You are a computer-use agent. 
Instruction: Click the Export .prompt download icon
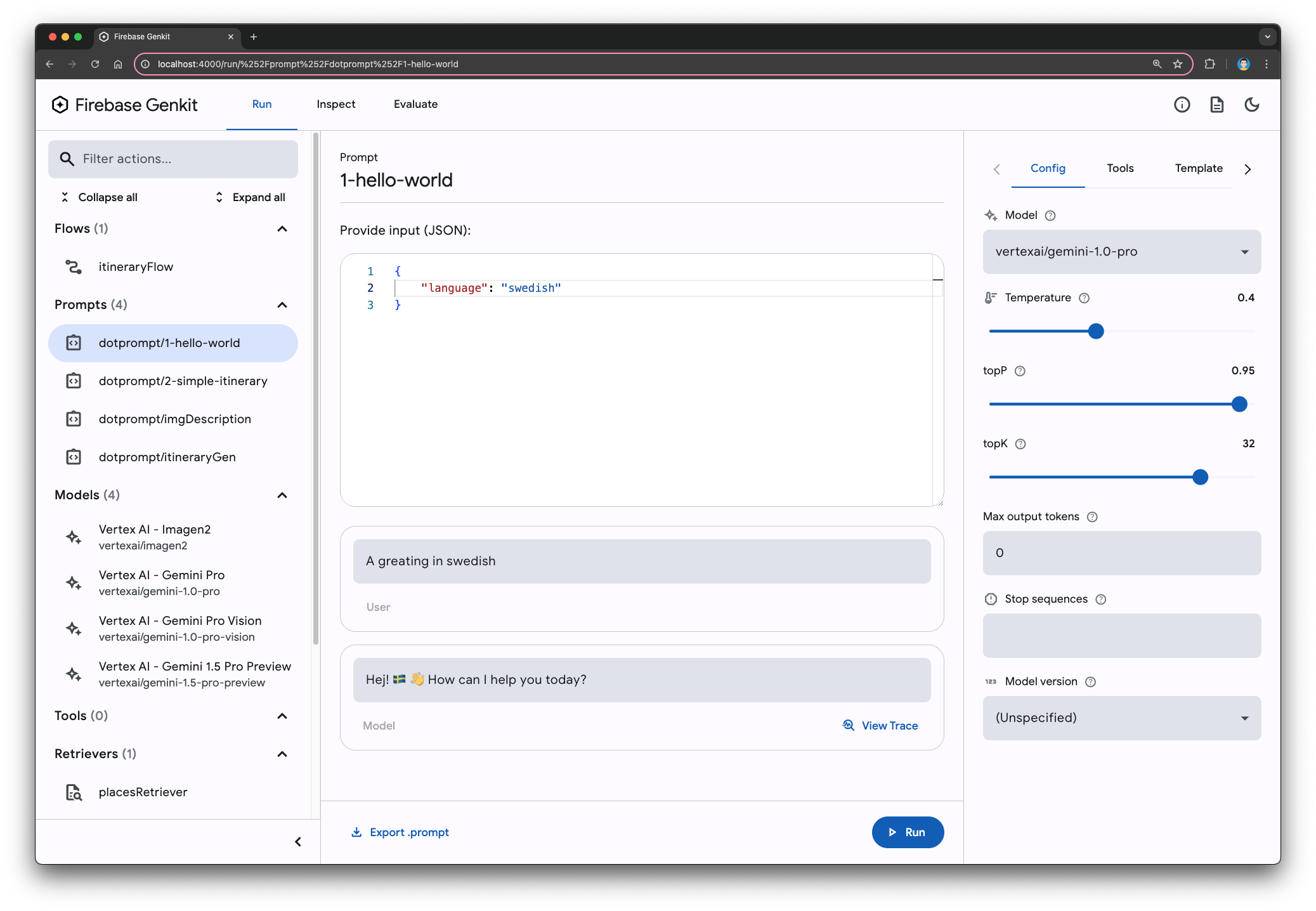(357, 832)
